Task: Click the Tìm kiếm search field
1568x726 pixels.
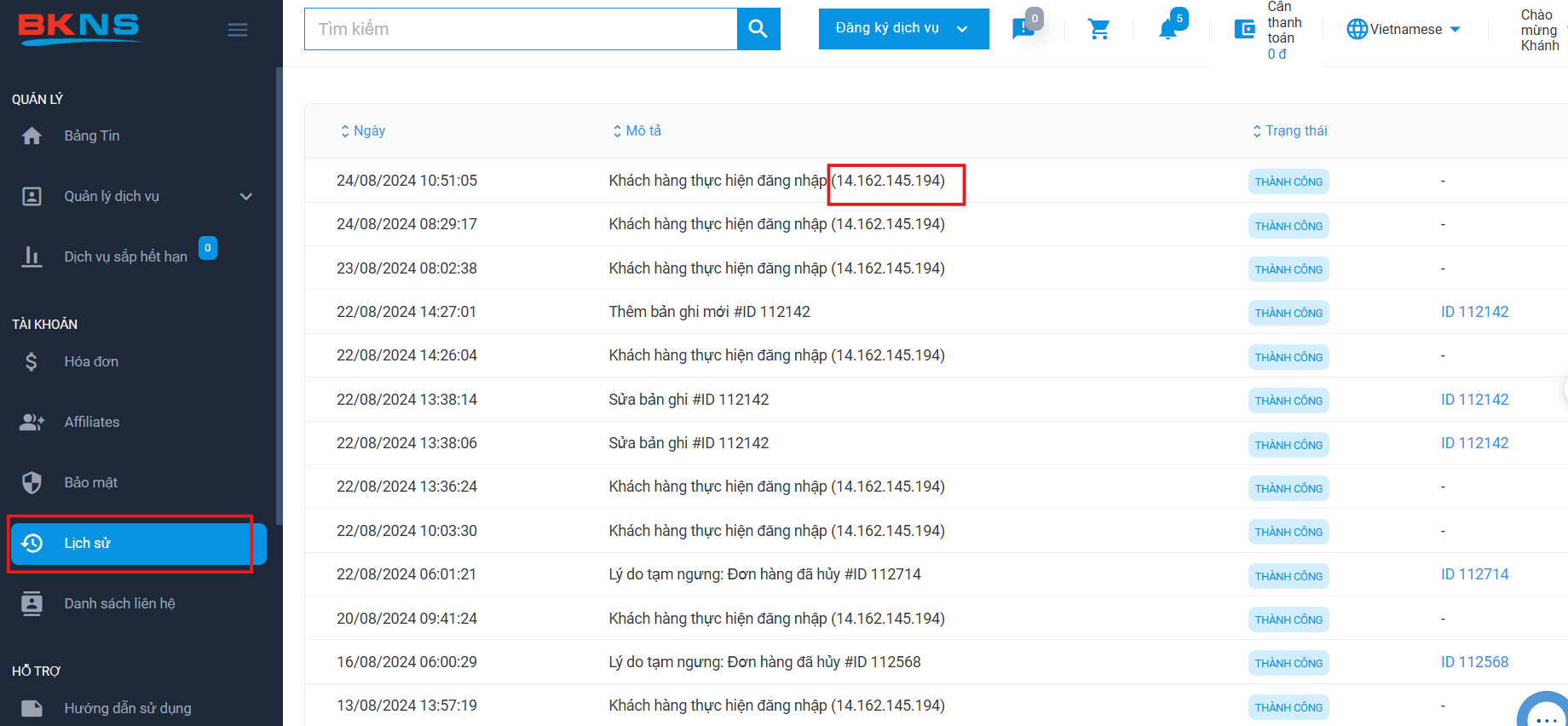Action: pyautogui.click(x=521, y=29)
